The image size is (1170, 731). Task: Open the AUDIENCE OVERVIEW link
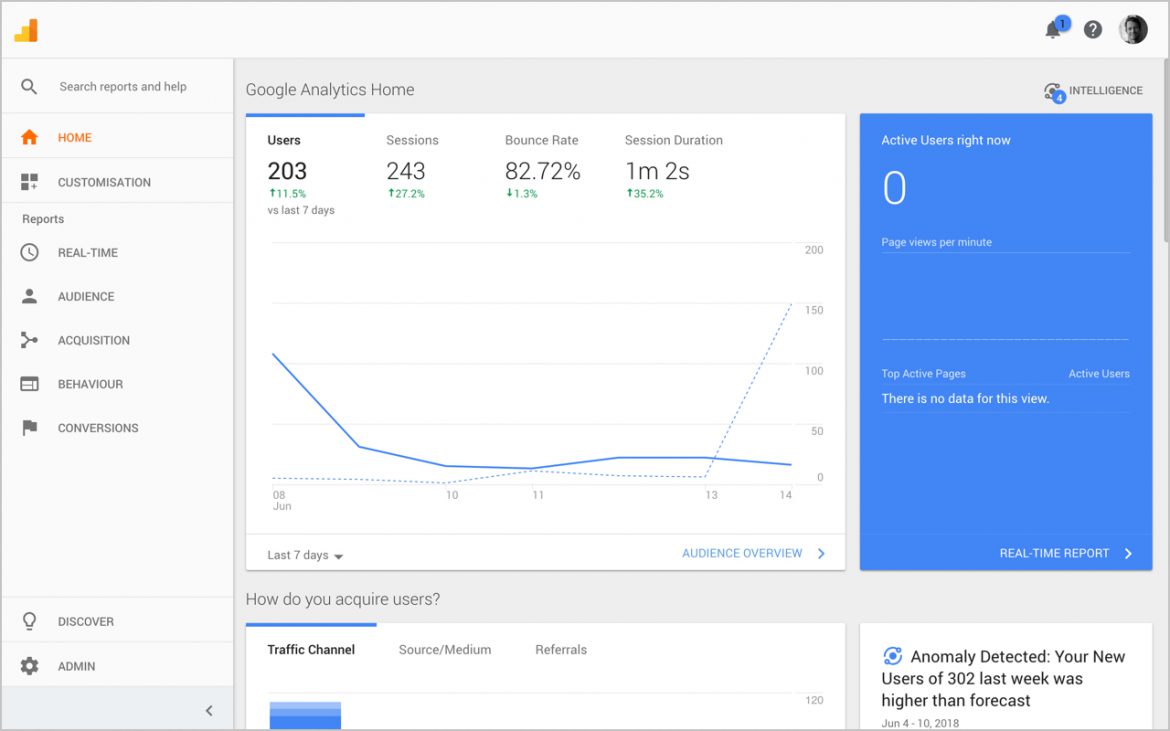coord(742,553)
